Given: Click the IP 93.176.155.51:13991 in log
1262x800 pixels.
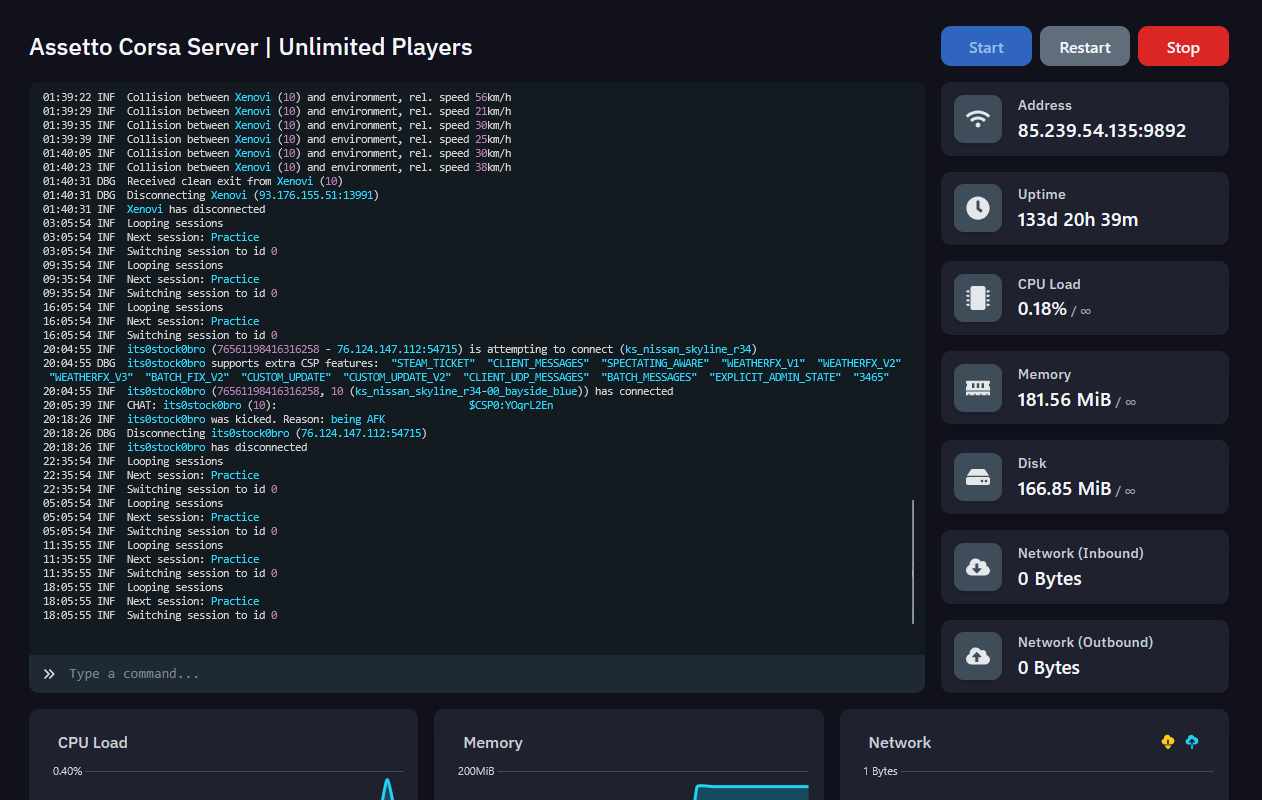Looking at the screenshot, I should [315, 195].
